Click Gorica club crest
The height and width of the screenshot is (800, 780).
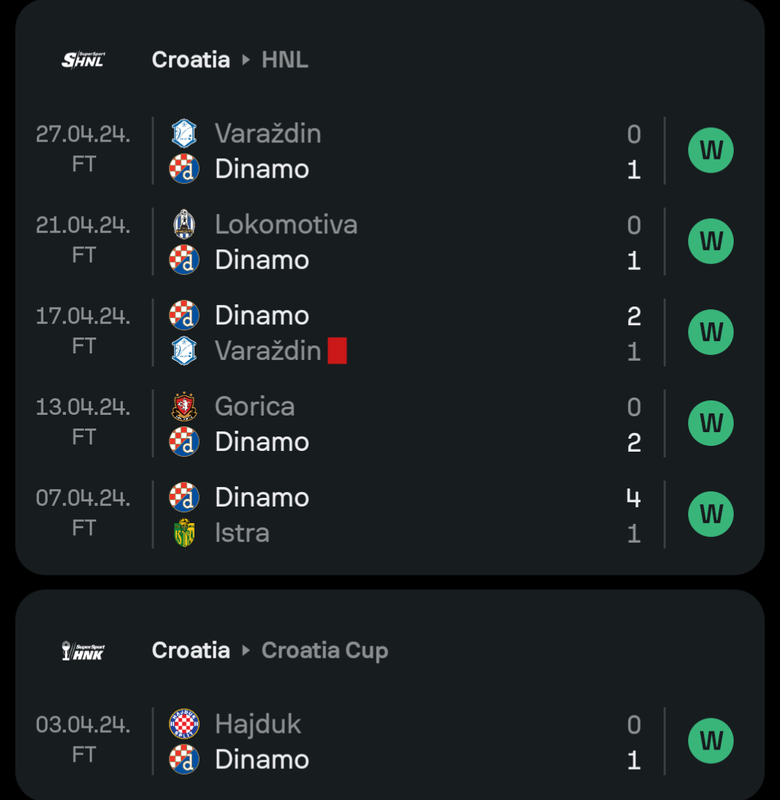click(184, 406)
